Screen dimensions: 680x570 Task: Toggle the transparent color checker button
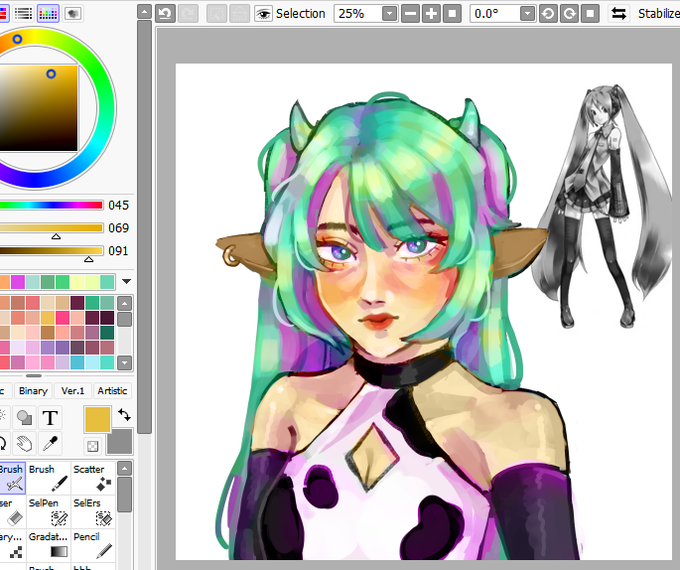click(92, 446)
